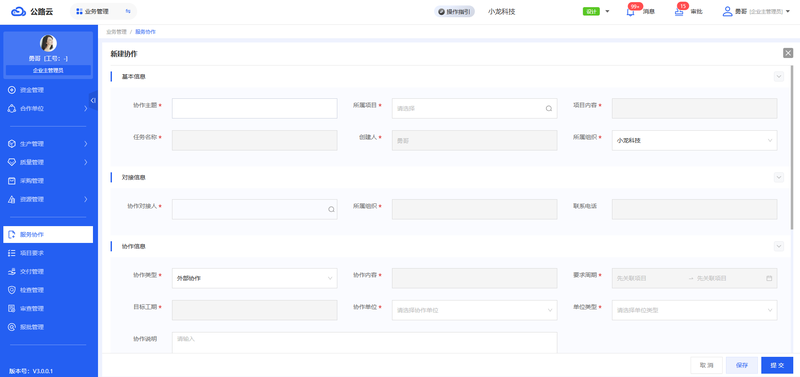Viewport: 800px width, 377px height.
Task: Click the 检查管理 shield icon
Action: click(x=12, y=290)
